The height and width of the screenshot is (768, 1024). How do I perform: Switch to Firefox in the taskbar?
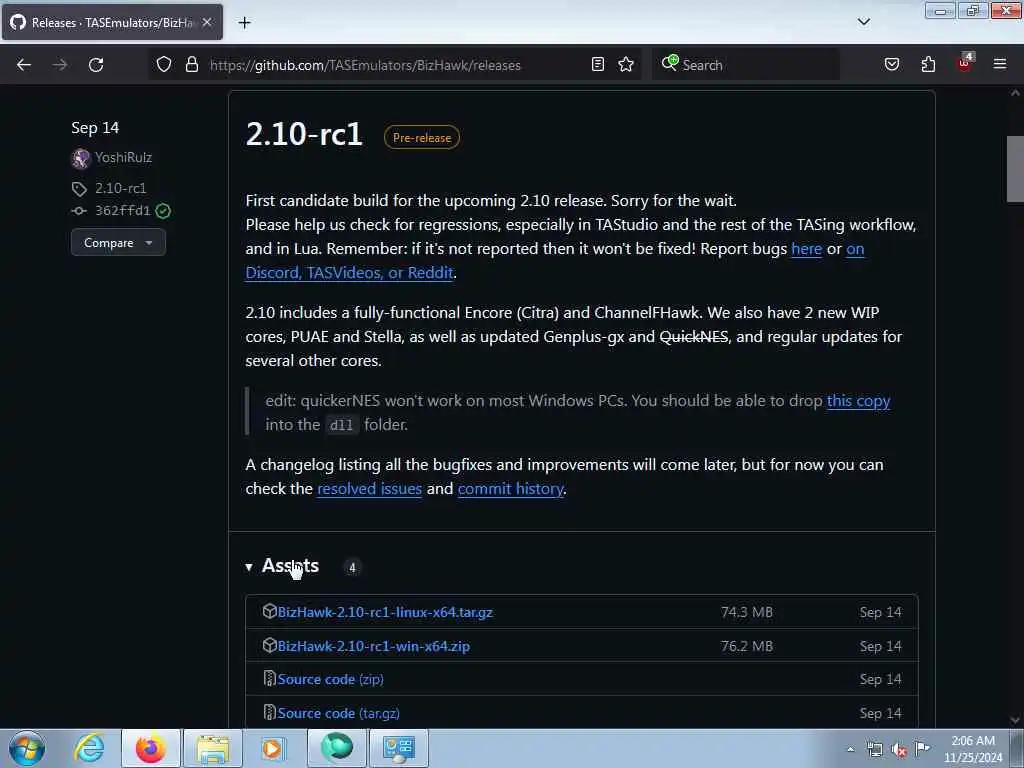(151, 748)
